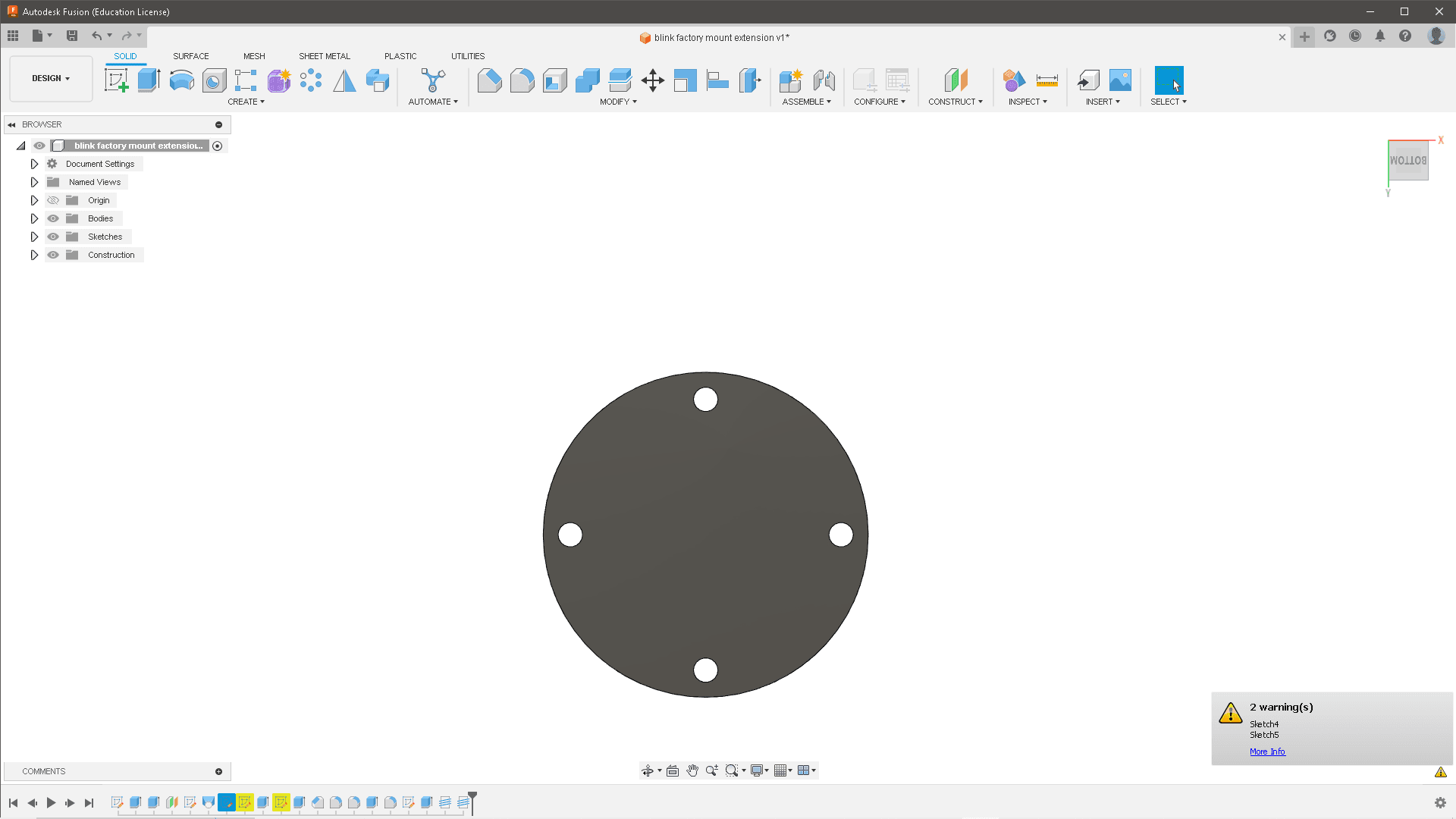
Task: Switch to the SURFACE tab
Action: pyautogui.click(x=190, y=56)
